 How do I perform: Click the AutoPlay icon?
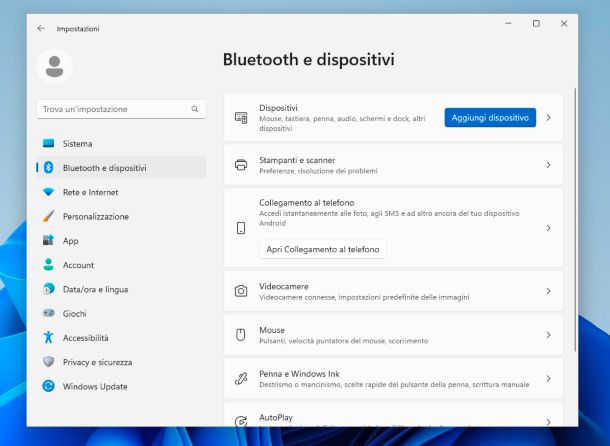tap(241, 421)
